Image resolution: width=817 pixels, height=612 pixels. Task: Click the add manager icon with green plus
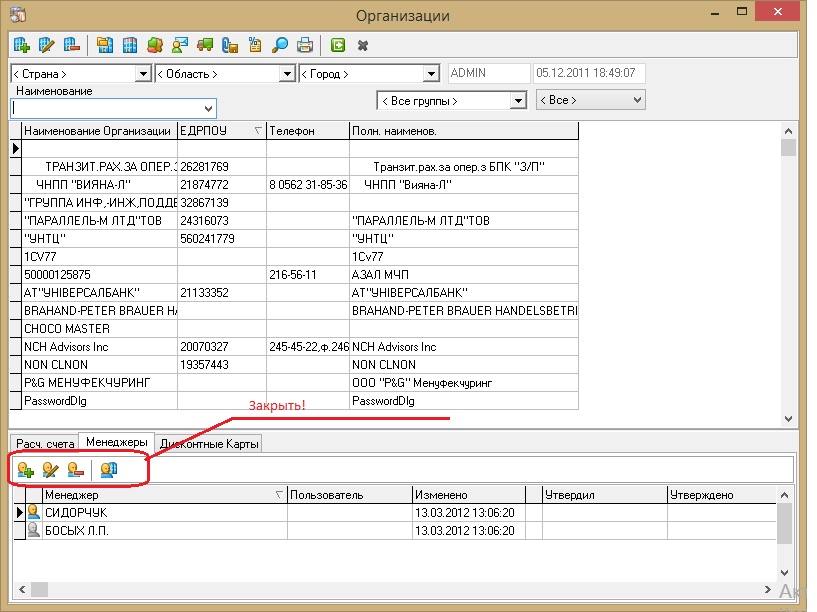click(x=26, y=469)
